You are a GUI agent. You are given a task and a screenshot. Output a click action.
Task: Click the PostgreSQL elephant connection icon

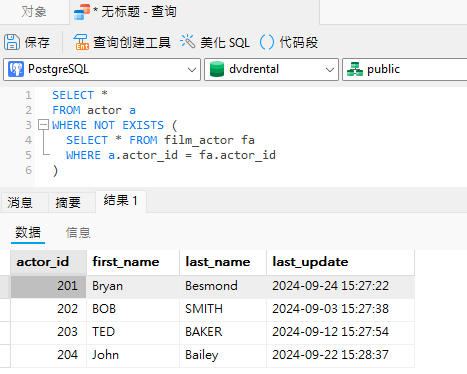[16, 69]
